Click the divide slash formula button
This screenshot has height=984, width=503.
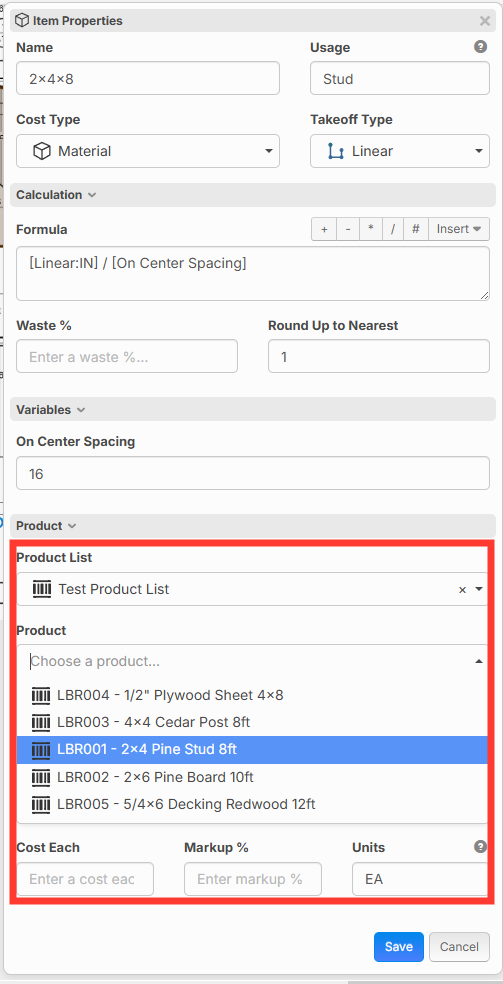393,229
